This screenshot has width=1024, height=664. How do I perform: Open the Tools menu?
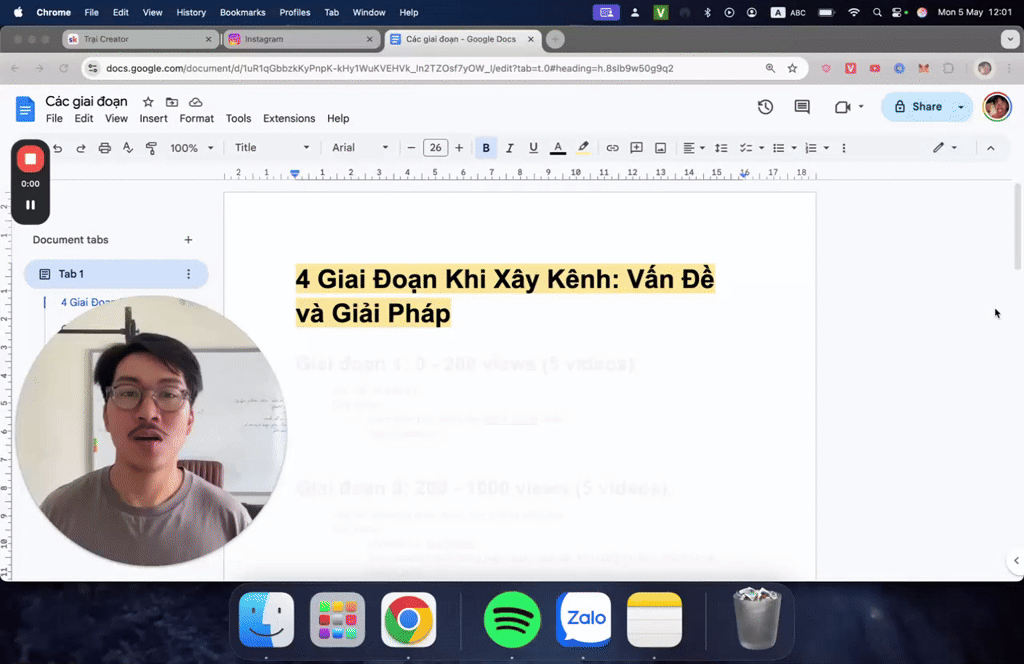point(238,118)
